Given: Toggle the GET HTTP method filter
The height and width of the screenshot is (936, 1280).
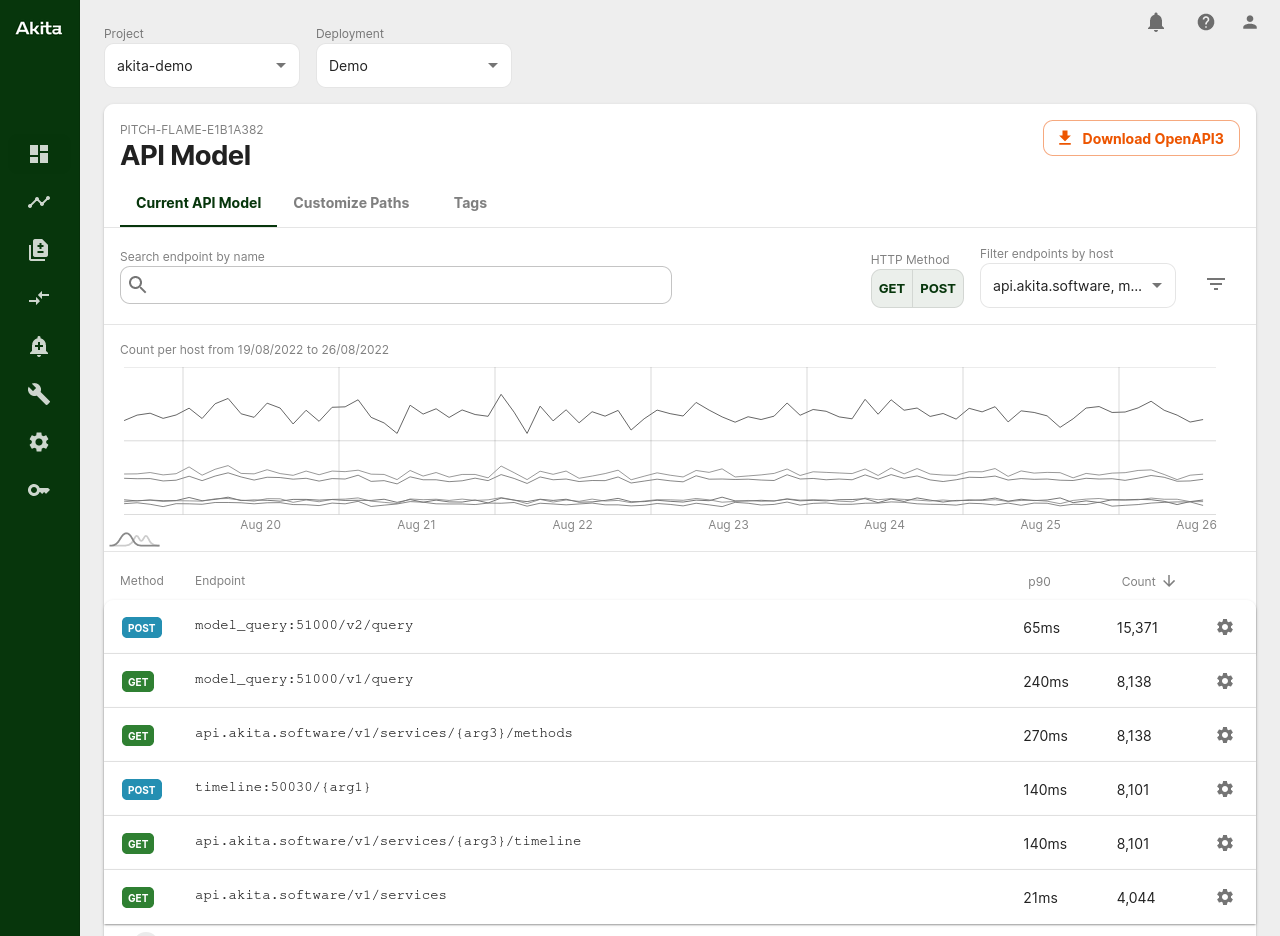Looking at the screenshot, I should 892,288.
